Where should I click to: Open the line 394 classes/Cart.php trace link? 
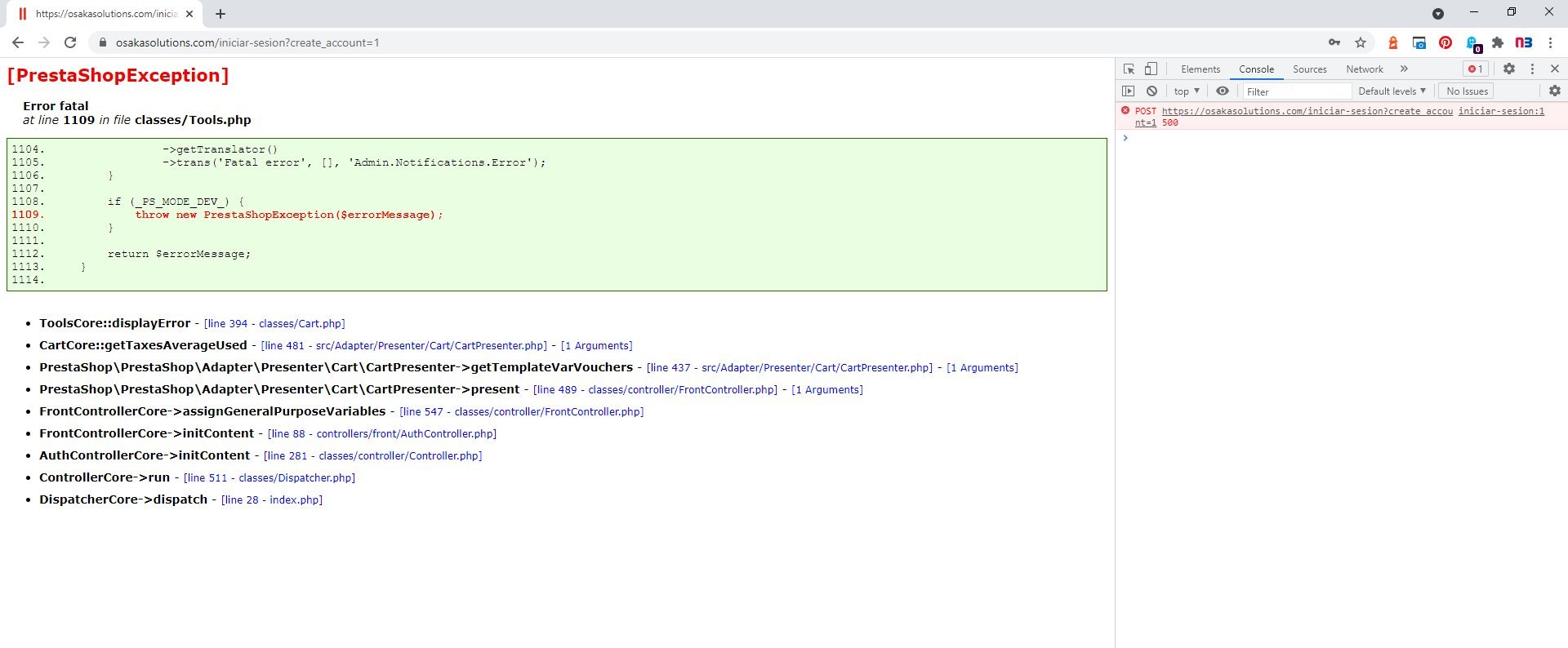point(274,324)
